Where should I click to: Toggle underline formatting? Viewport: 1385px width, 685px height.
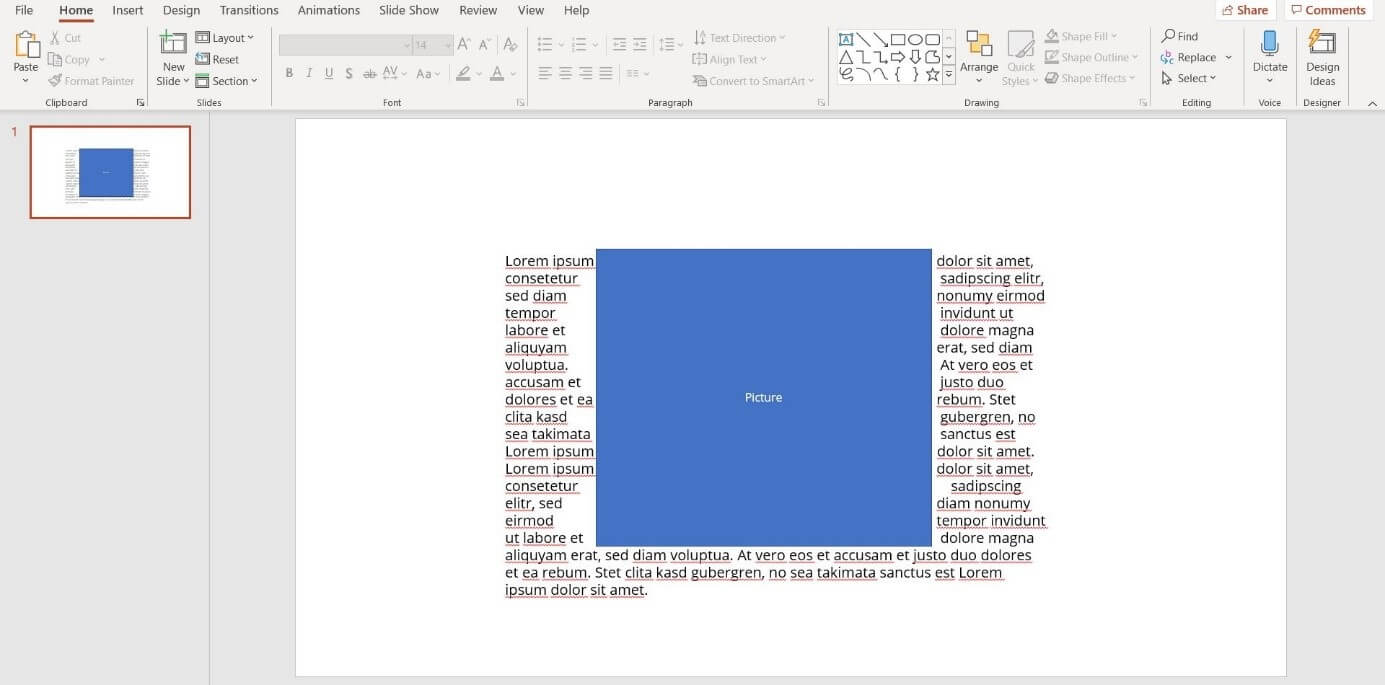[328, 73]
